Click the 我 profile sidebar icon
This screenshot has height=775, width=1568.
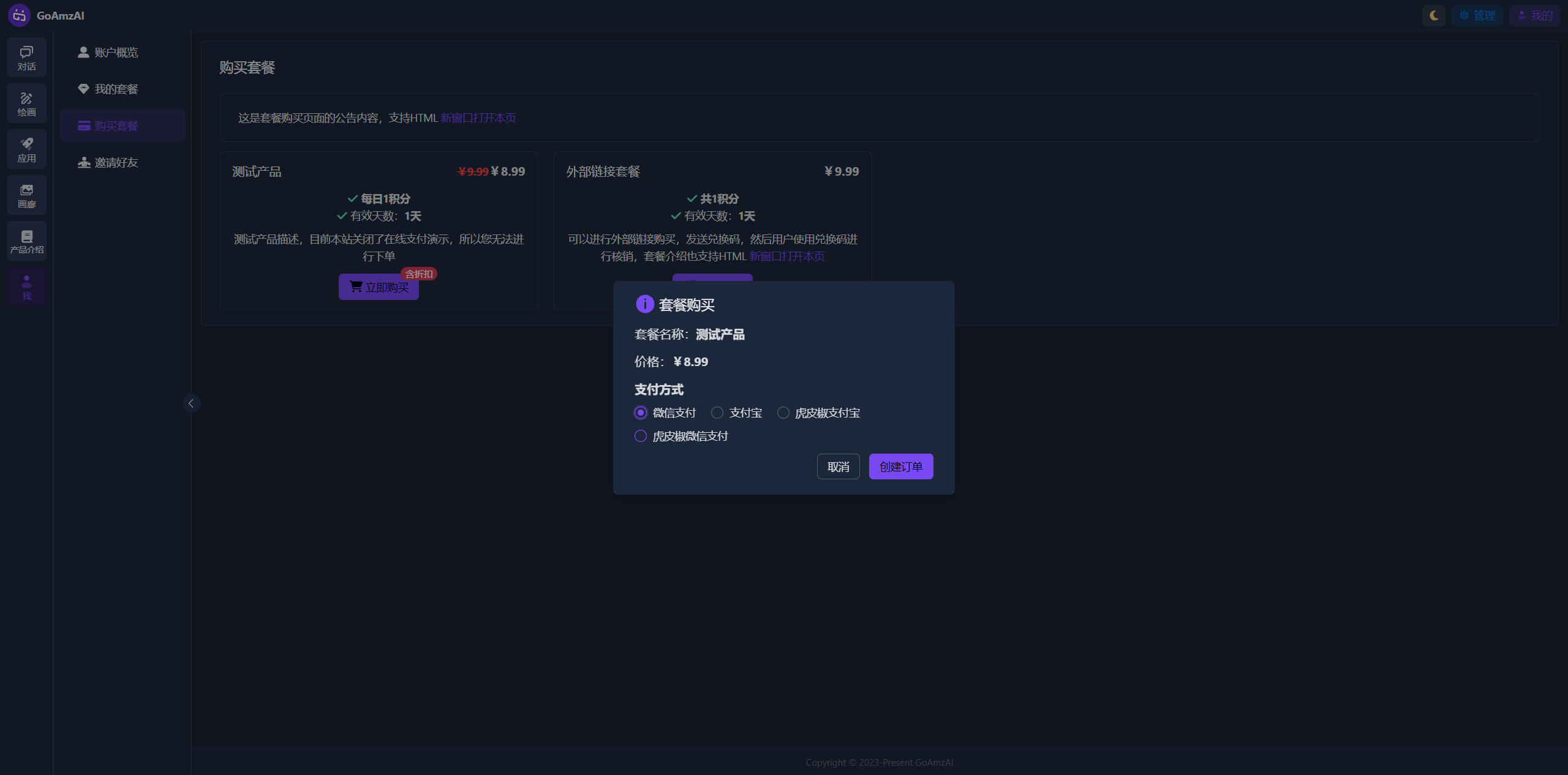pyautogui.click(x=26, y=287)
